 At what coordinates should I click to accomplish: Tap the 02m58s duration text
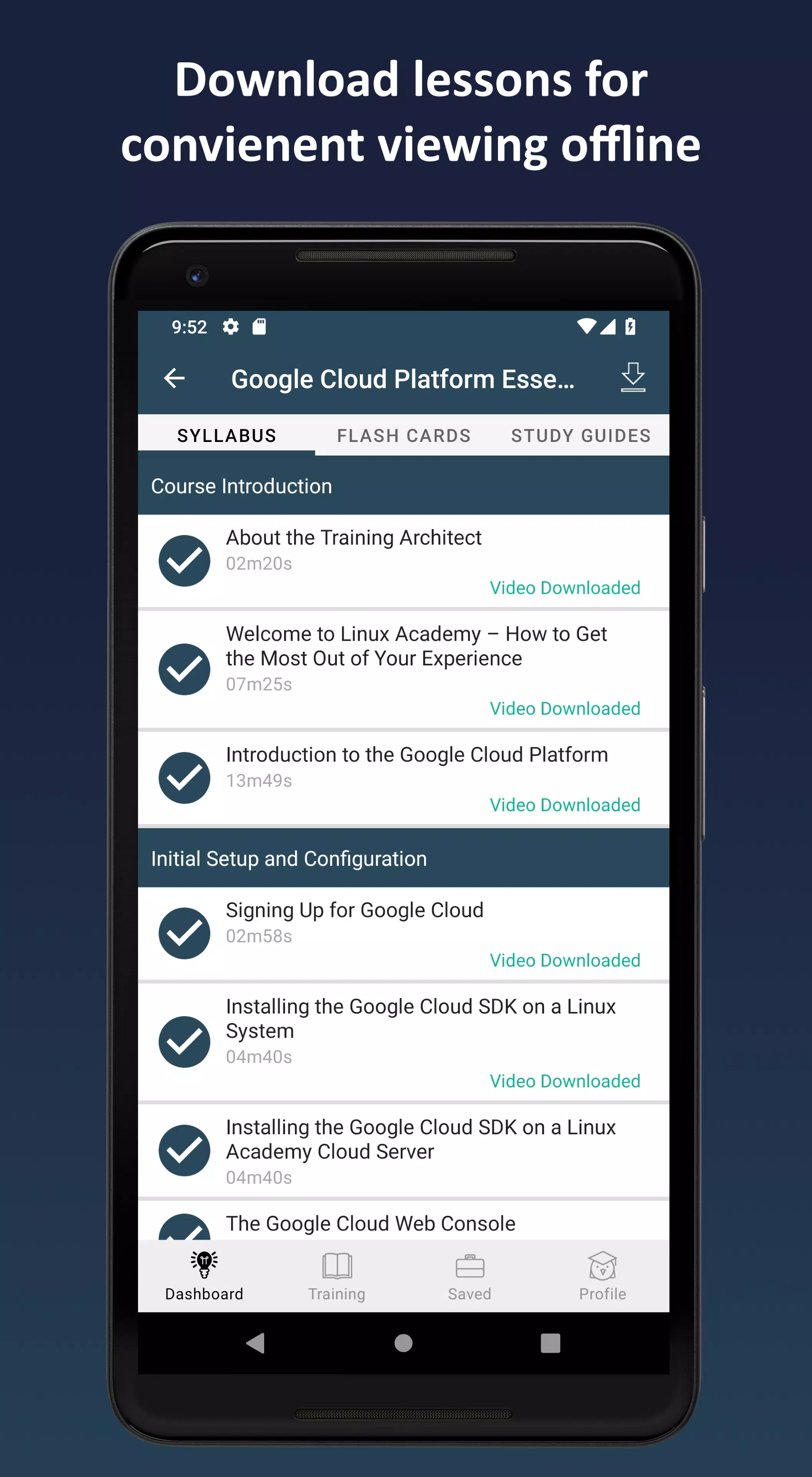pos(259,936)
